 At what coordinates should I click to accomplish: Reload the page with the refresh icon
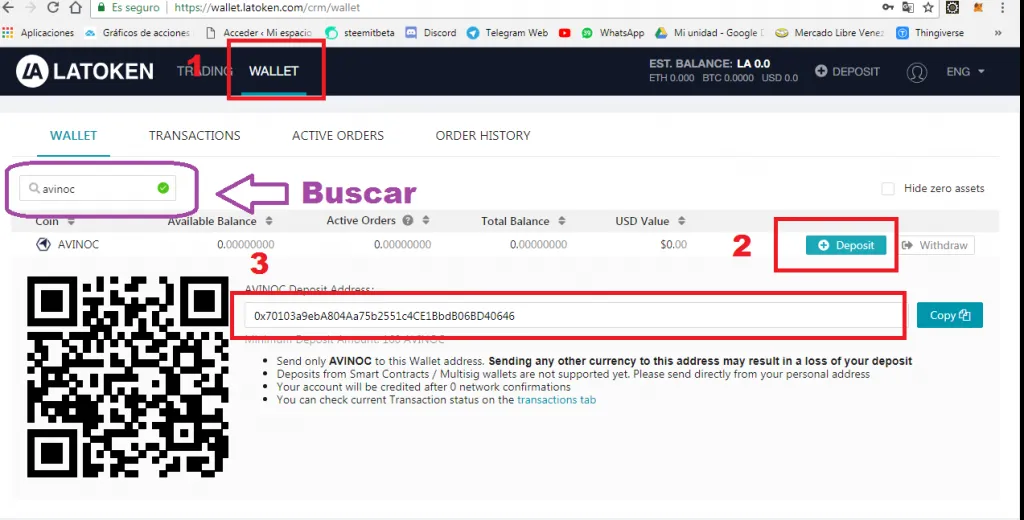pyautogui.click(x=53, y=8)
